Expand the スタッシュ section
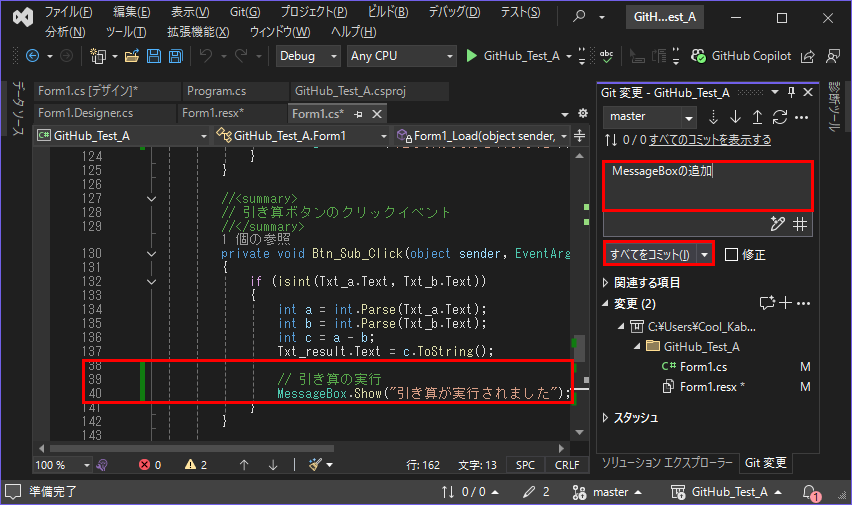This screenshot has width=852, height=505. [606, 417]
